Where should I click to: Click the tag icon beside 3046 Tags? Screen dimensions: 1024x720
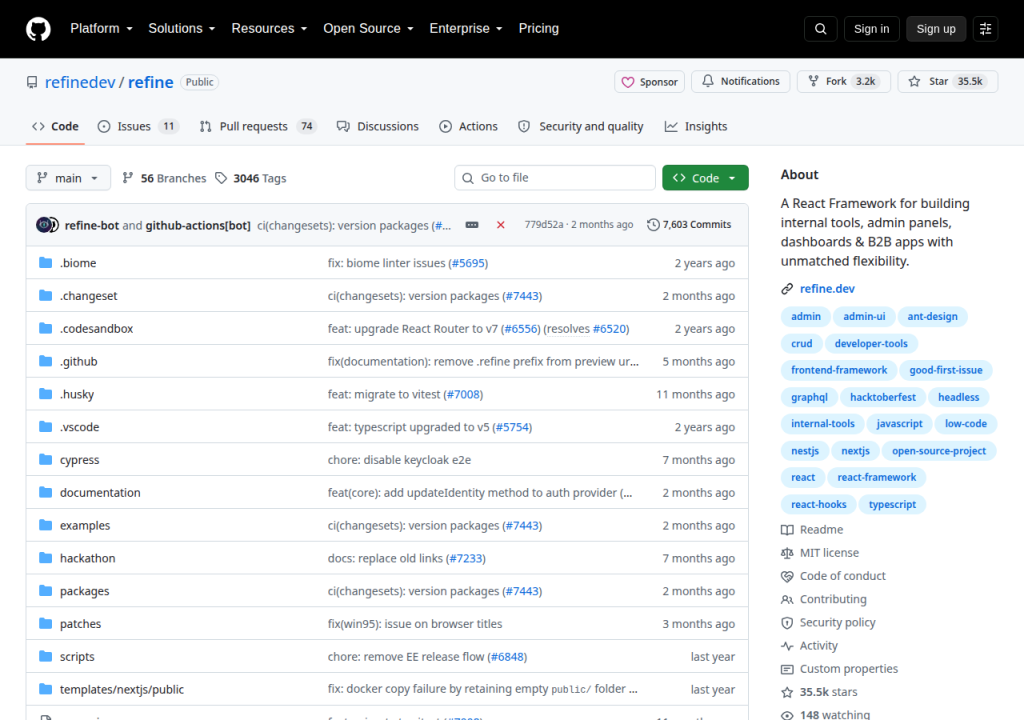(221, 178)
